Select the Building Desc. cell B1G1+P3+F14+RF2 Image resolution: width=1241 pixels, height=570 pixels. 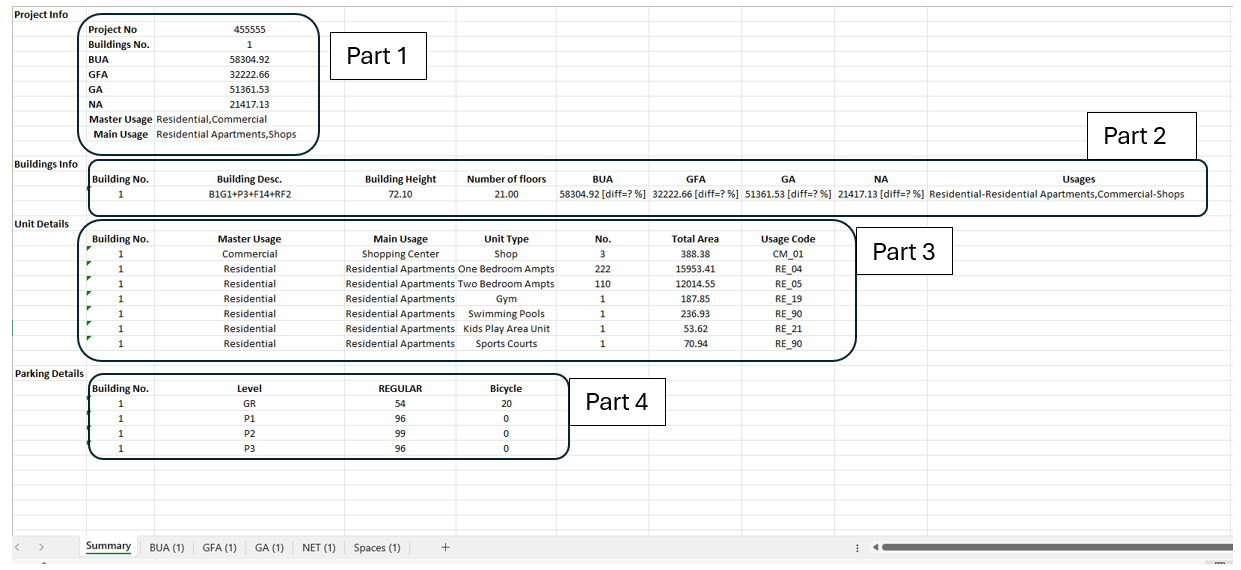249,194
